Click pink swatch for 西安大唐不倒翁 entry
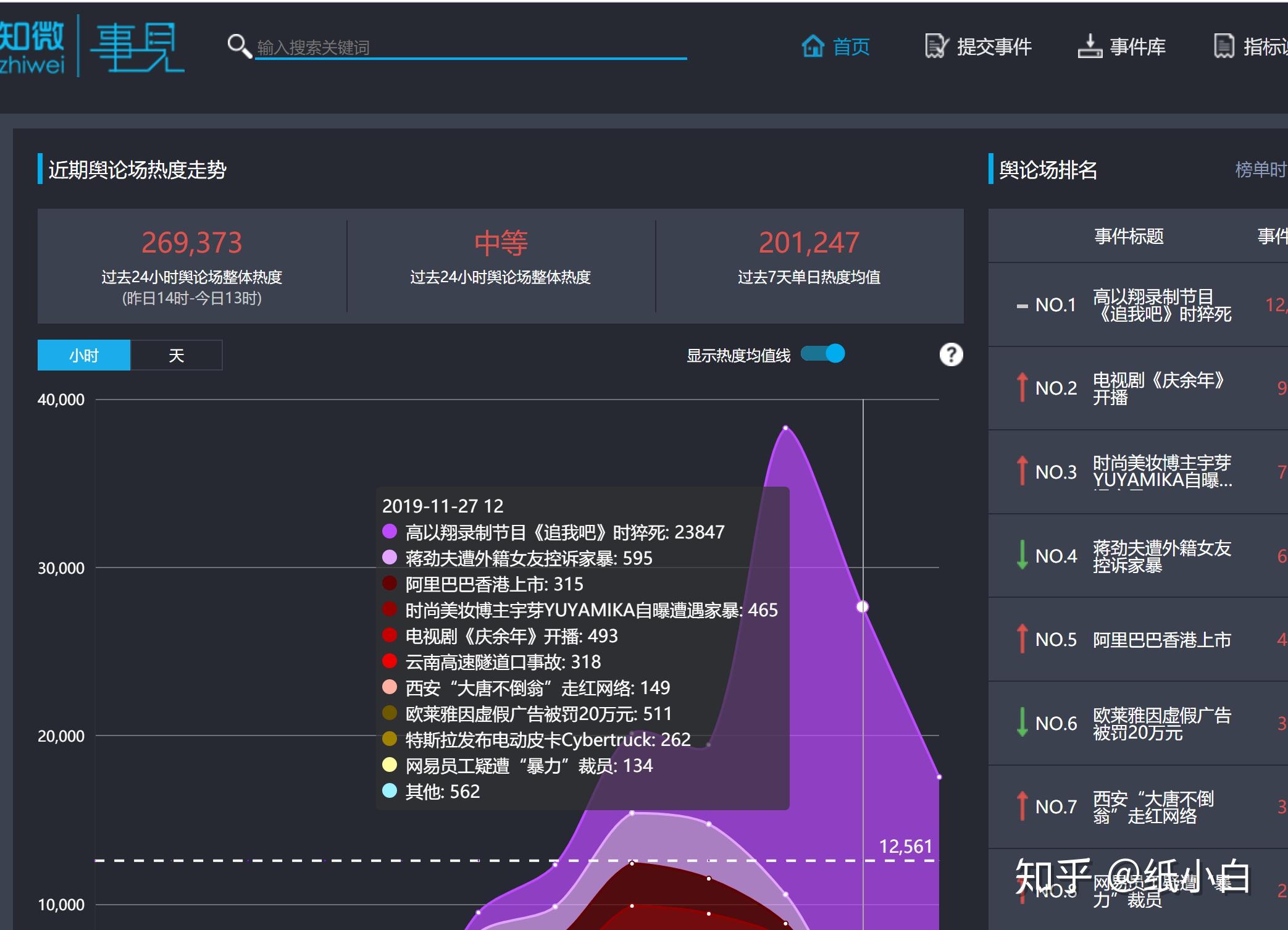 click(x=390, y=687)
